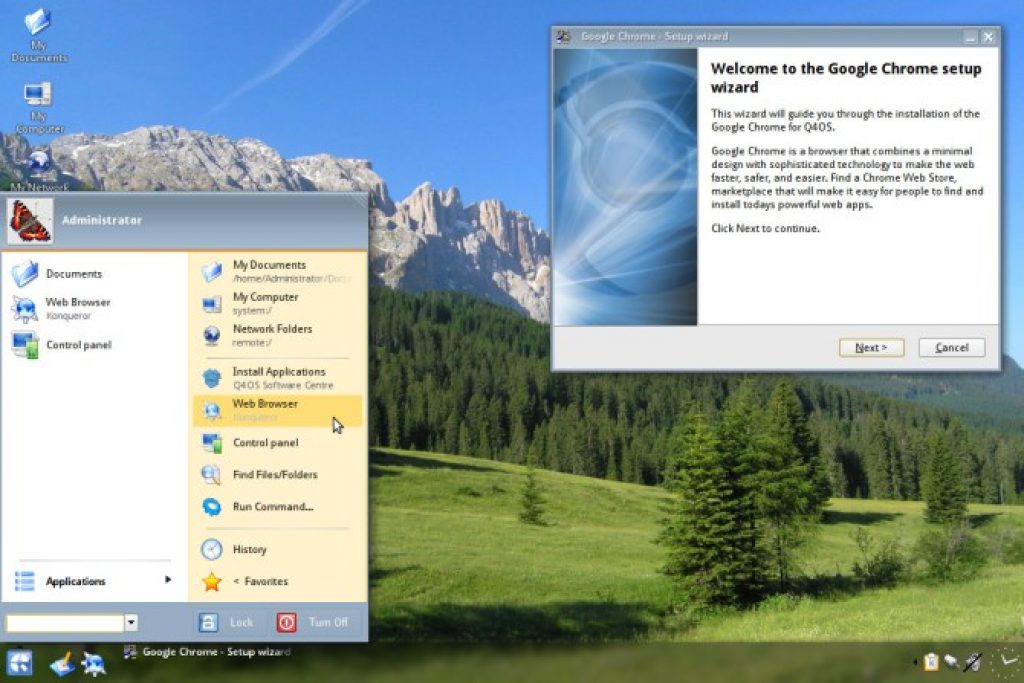
Task: Open Run Command... from start menu
Action: (278, 507)
